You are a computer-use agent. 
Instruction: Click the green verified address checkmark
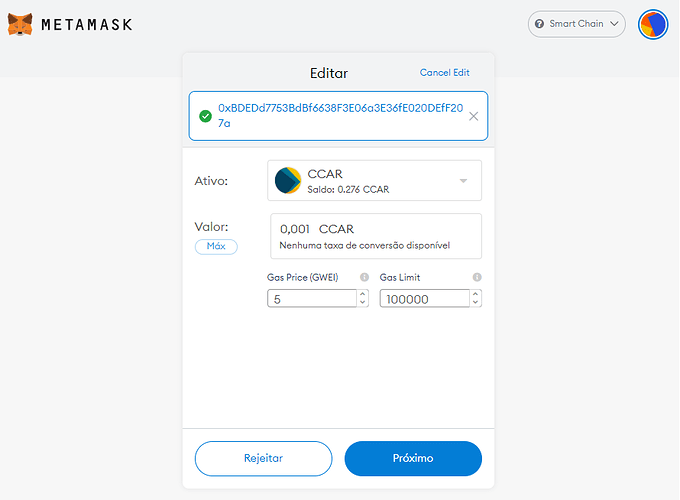click(205, 116)
